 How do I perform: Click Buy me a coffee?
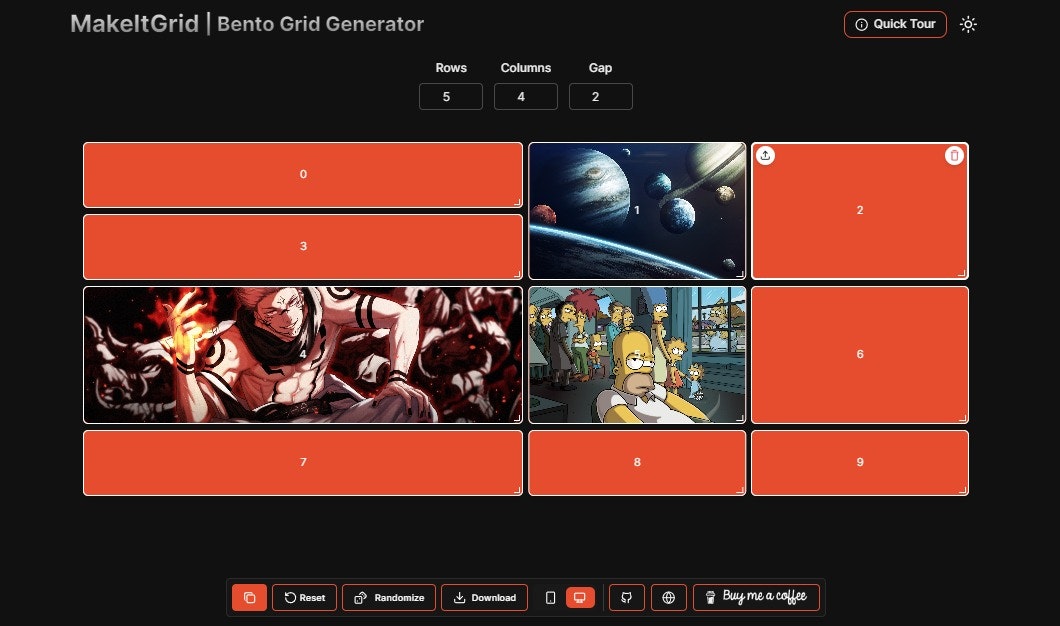pyautogui.click(x=756, y=598)
